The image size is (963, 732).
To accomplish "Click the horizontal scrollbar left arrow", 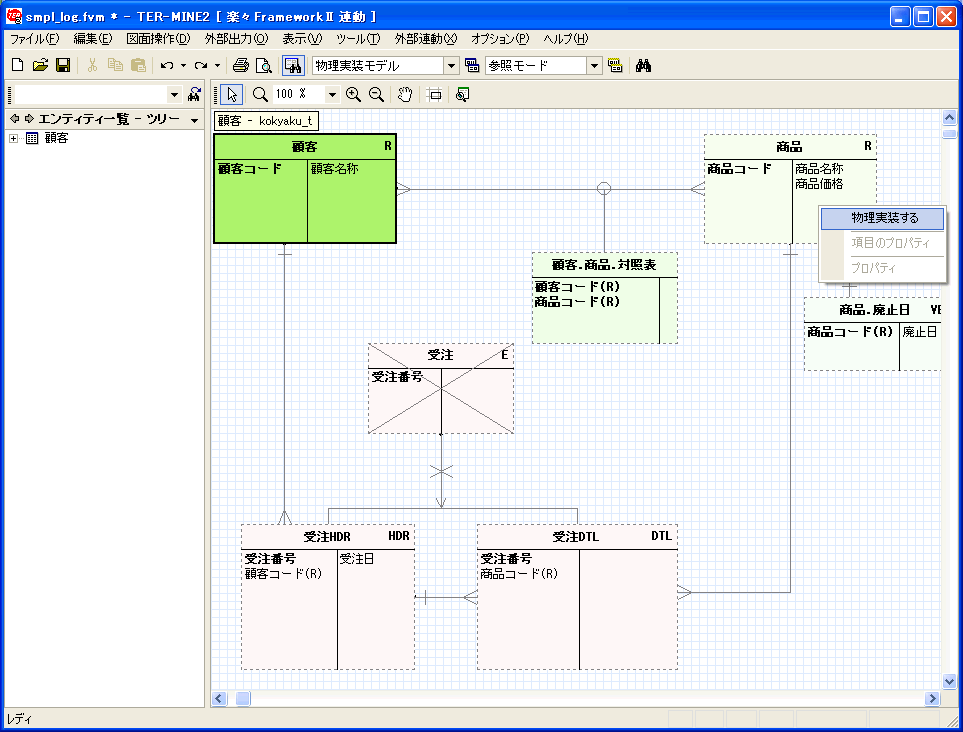I will (219, 698).
